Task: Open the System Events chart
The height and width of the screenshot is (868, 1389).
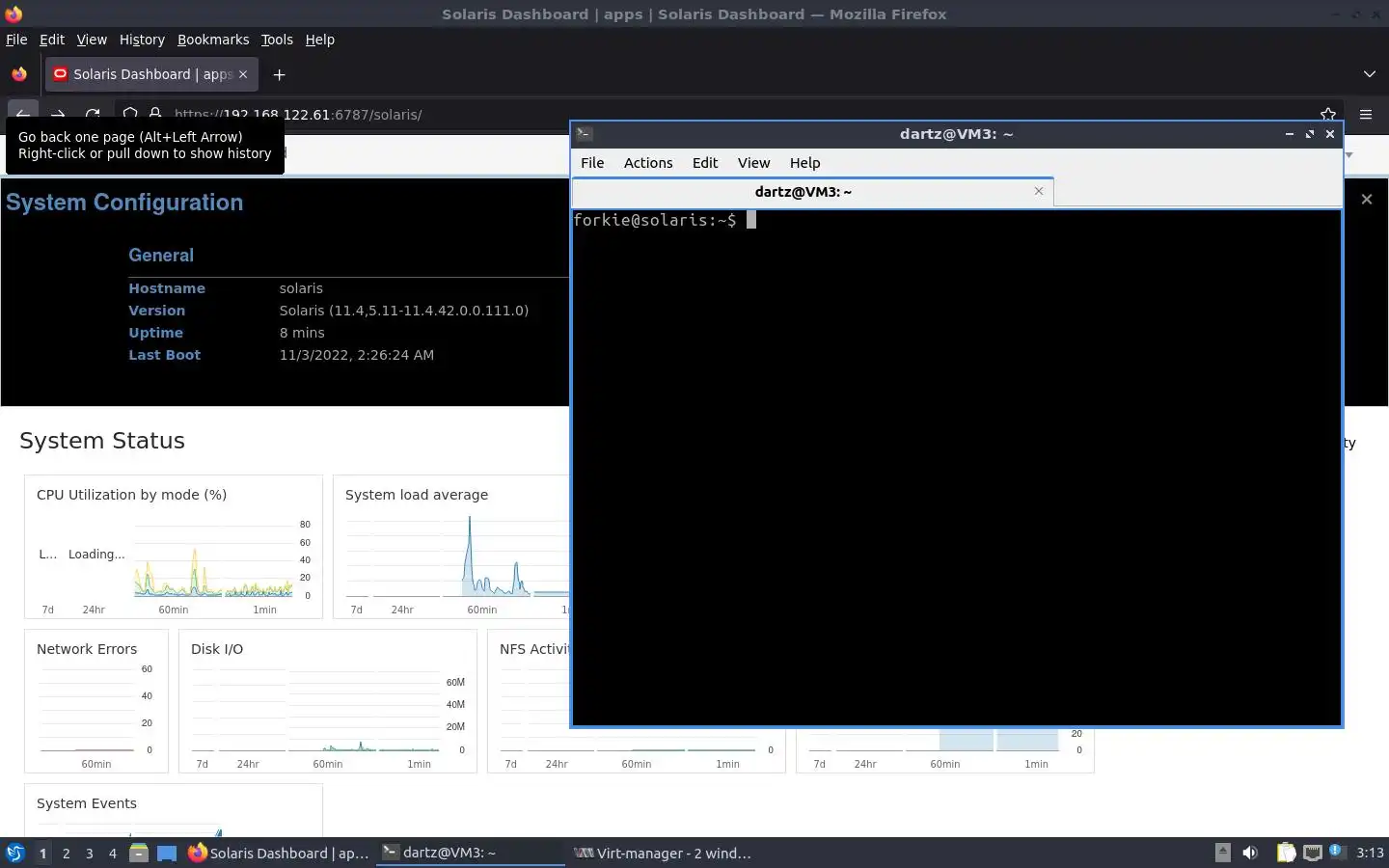Action: click(x=173, y=810)
